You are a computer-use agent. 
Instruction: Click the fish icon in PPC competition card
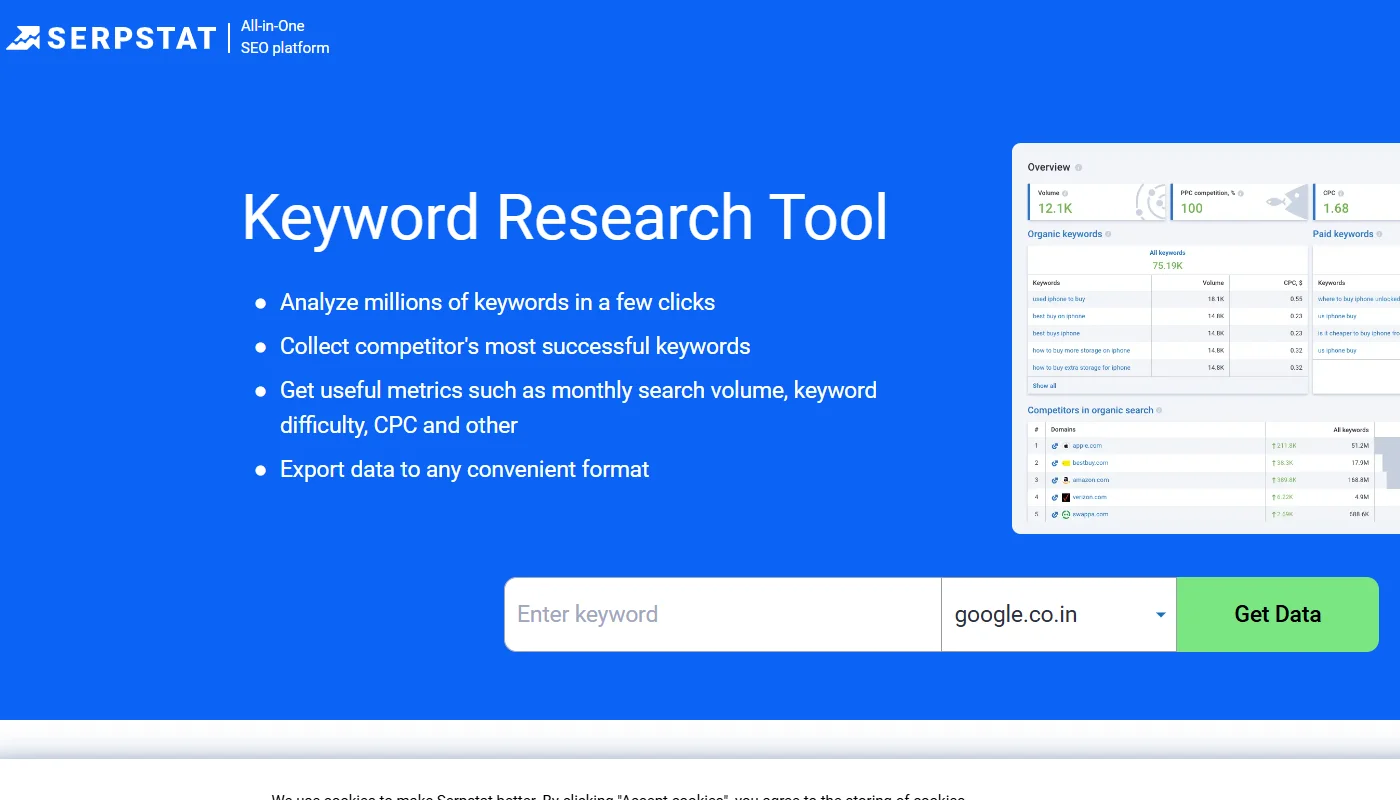[1287, 201]
